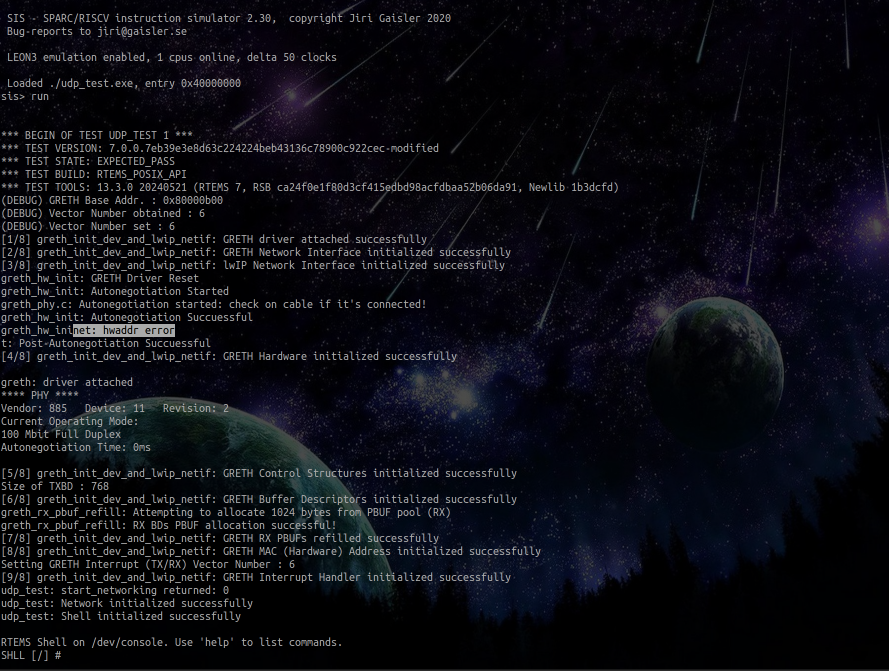Click '(DEBUG) Vector Number obtained : 6'
The image size is (889, 671).
pyautogui.click(x=103, y=214)
